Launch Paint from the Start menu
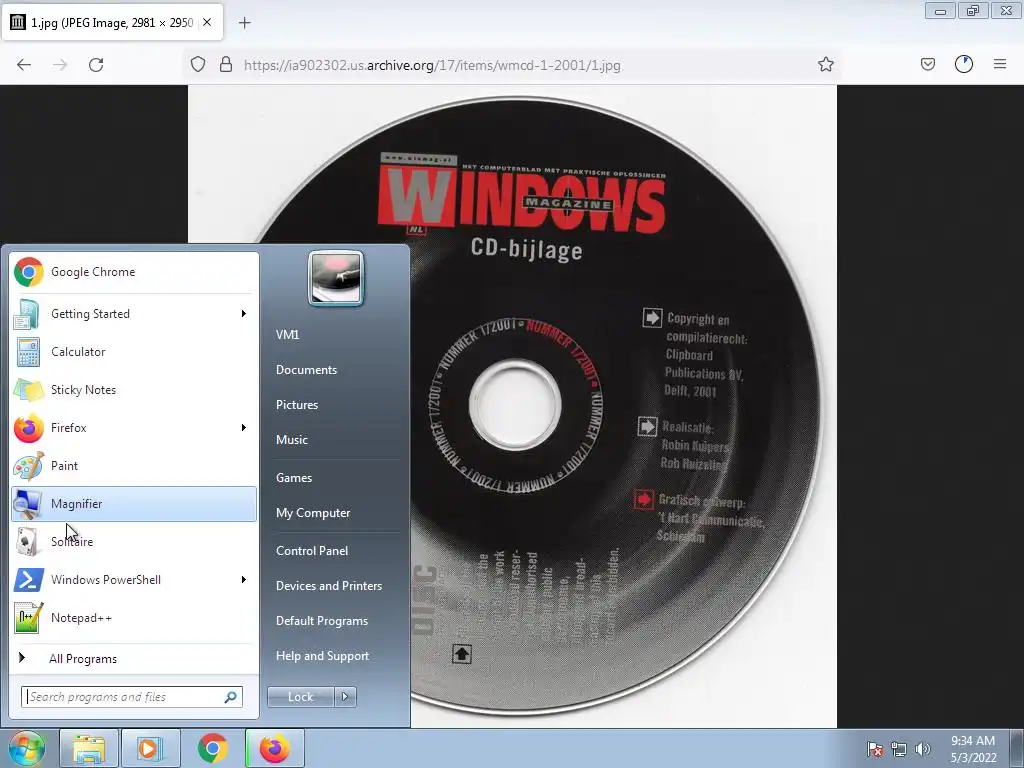This screenshot has width=1024, height=768. point(134,466)
